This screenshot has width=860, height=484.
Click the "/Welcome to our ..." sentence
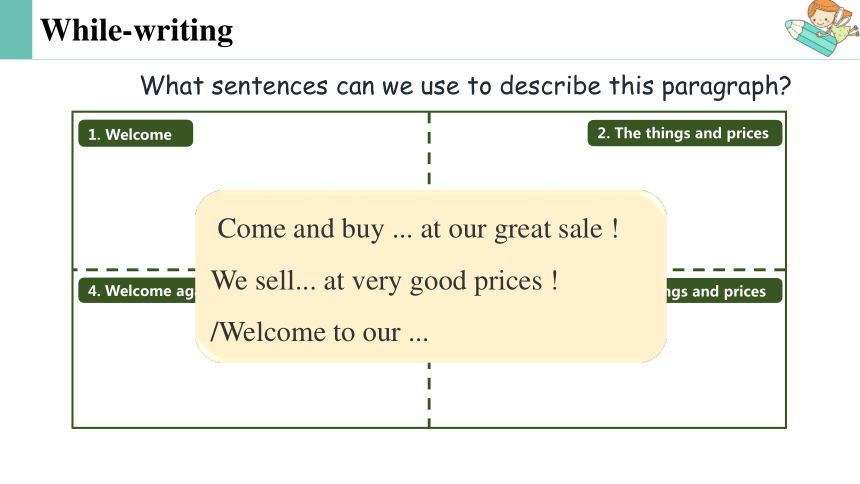319,332
